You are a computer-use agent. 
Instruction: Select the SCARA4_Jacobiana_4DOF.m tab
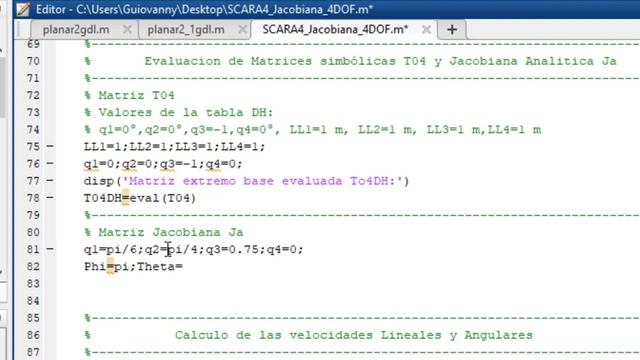point(335,30)
